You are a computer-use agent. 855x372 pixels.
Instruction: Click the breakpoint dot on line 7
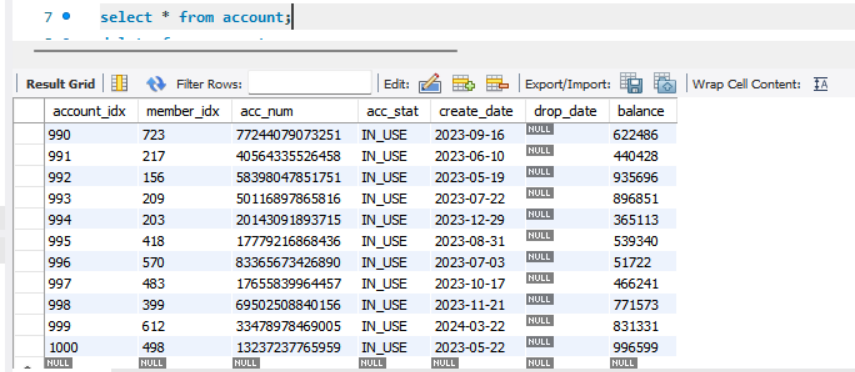pos(66,16)
